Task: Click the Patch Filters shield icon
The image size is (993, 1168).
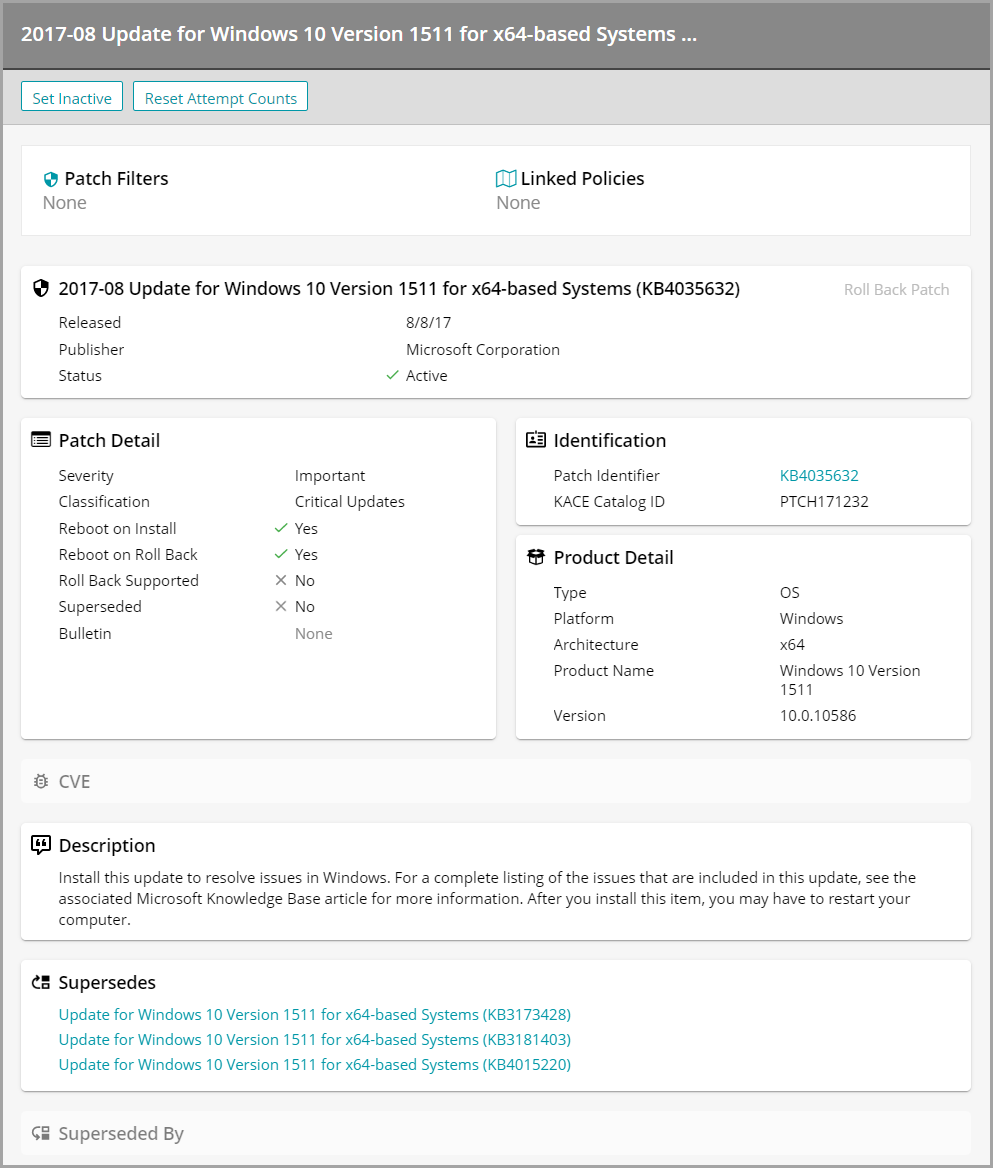Action: click(51, 180)
